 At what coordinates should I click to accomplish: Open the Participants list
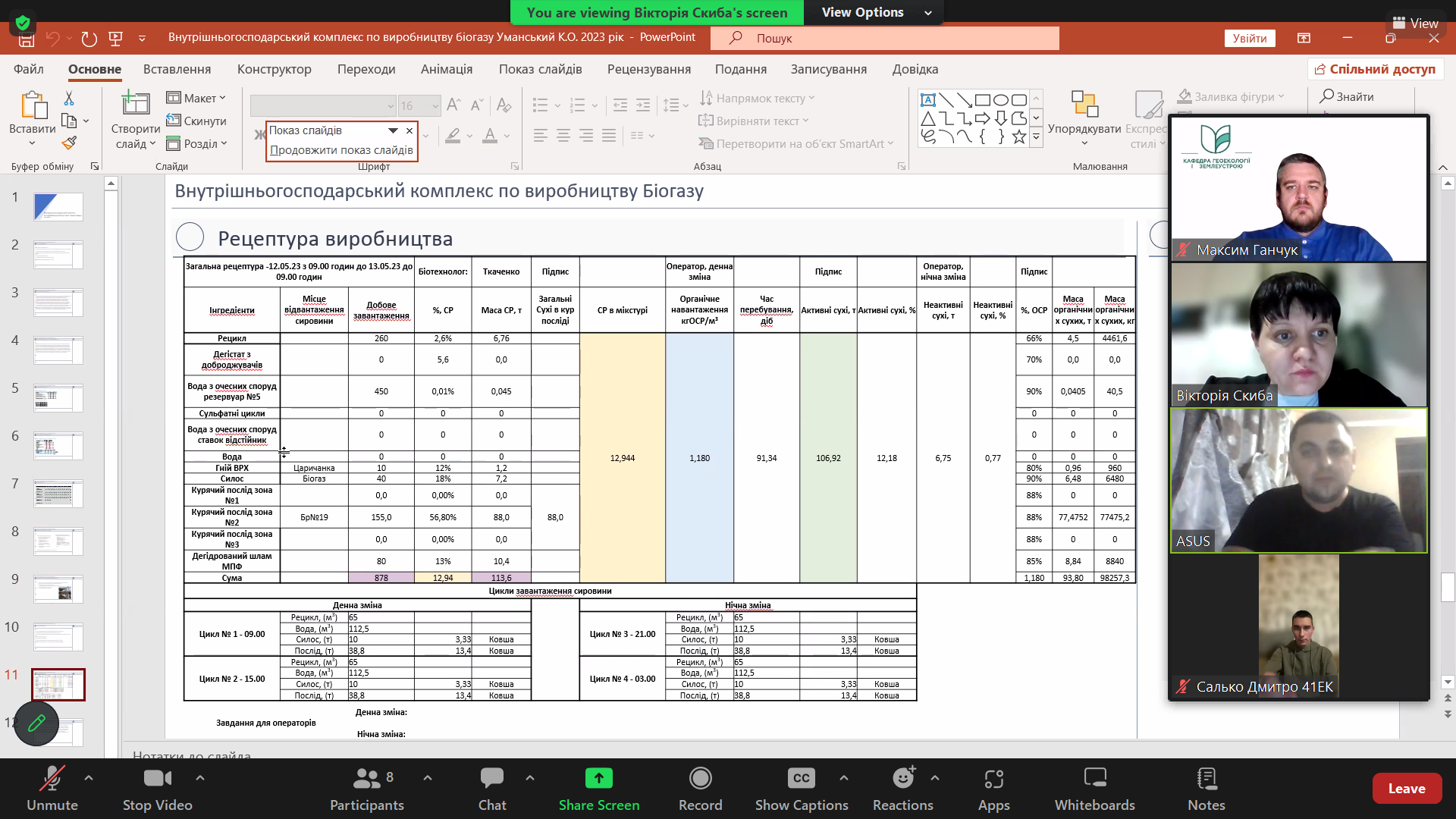tap(367, 778)
